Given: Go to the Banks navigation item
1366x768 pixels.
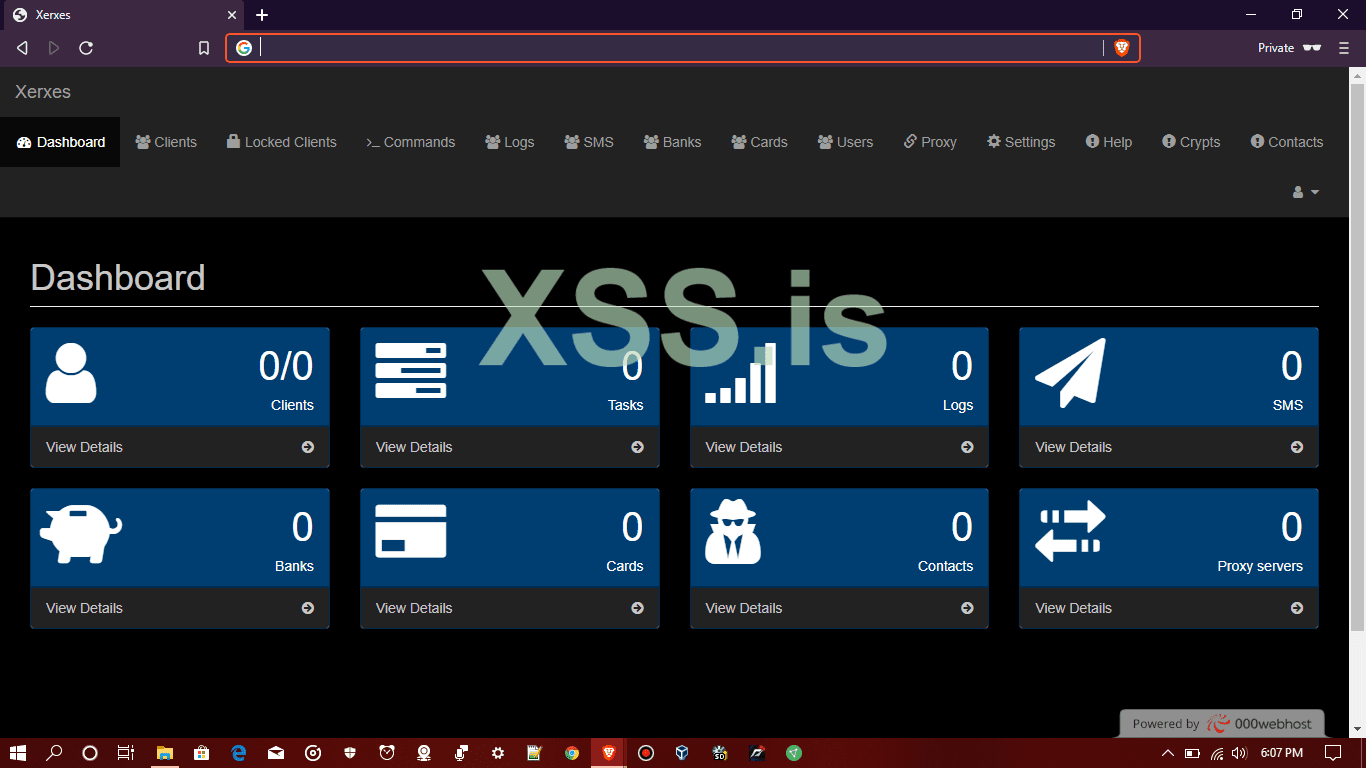Looking at the screenshot, I should pos(673,142).
